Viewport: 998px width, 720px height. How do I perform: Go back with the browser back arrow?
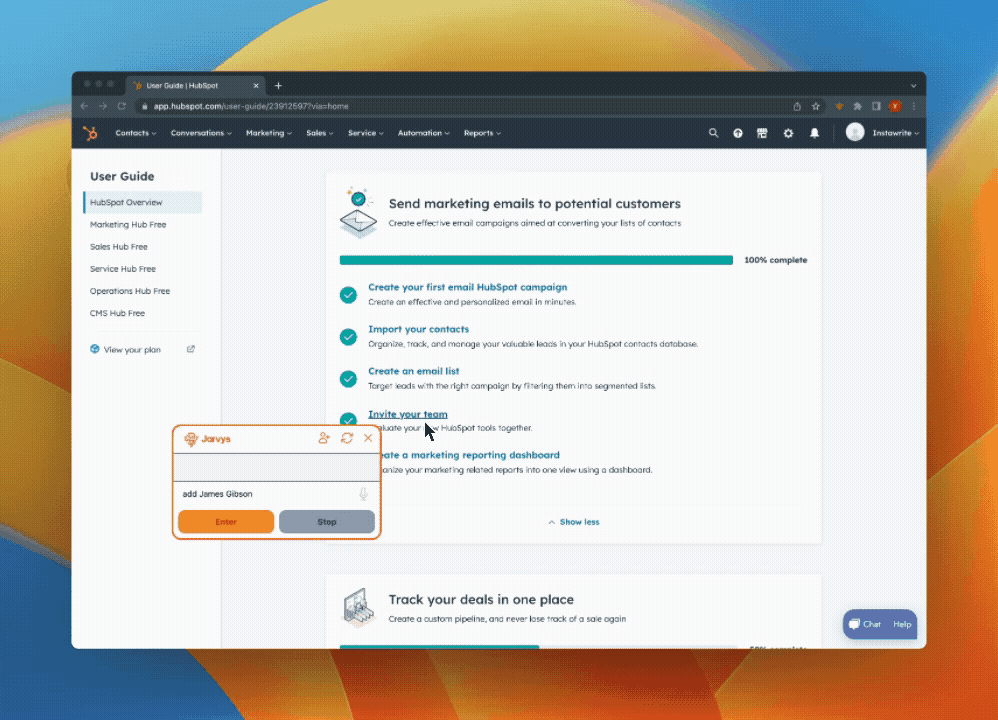(x=85, y=106)
